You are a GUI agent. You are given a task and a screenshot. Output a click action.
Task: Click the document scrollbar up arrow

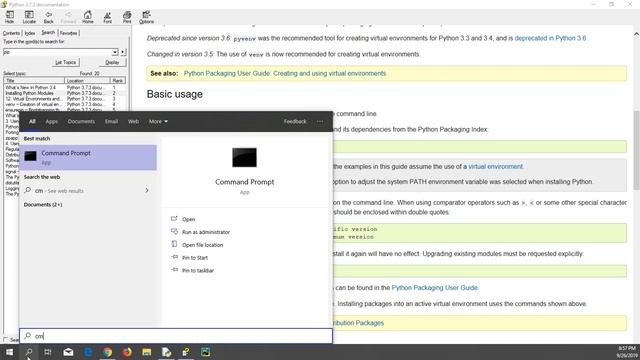636,34
